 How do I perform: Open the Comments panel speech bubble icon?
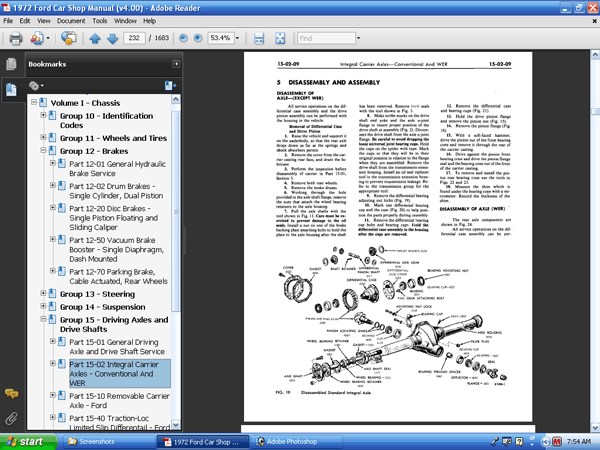pos(11,393)
